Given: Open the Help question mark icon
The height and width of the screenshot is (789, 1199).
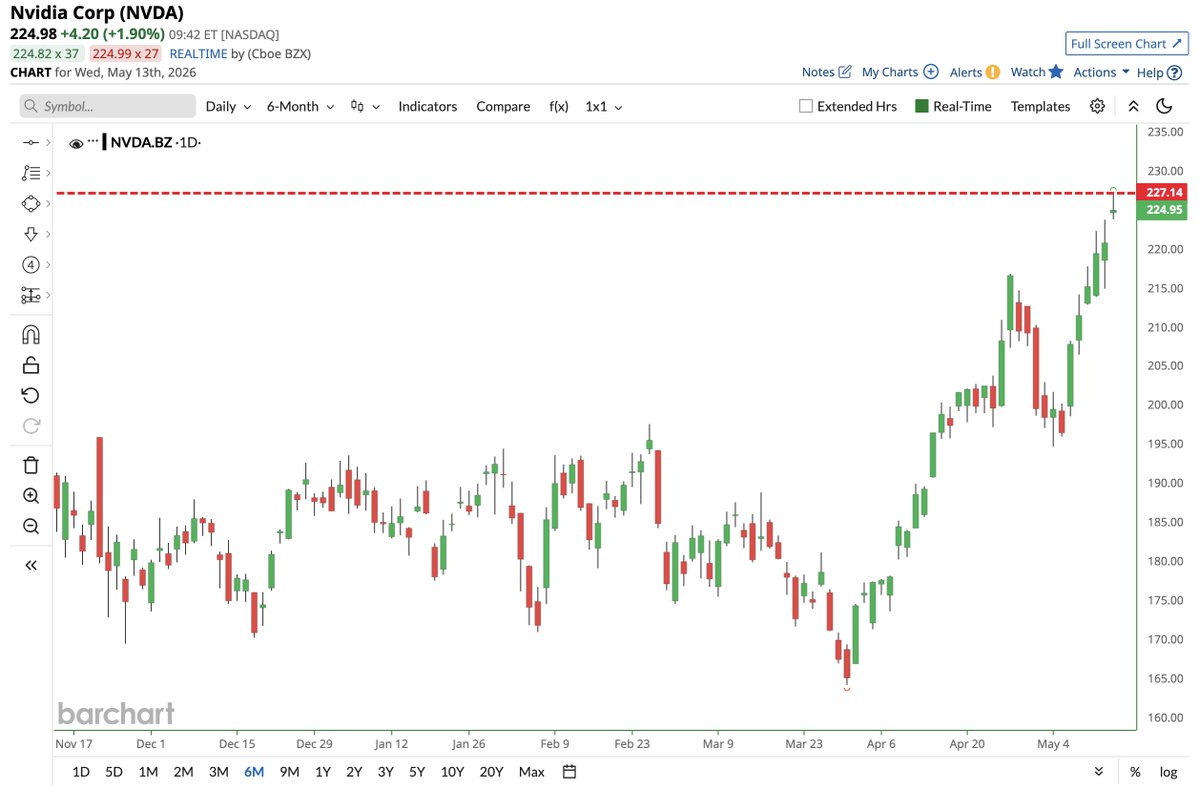Looking at the screenshot, I should (1175, 73).
